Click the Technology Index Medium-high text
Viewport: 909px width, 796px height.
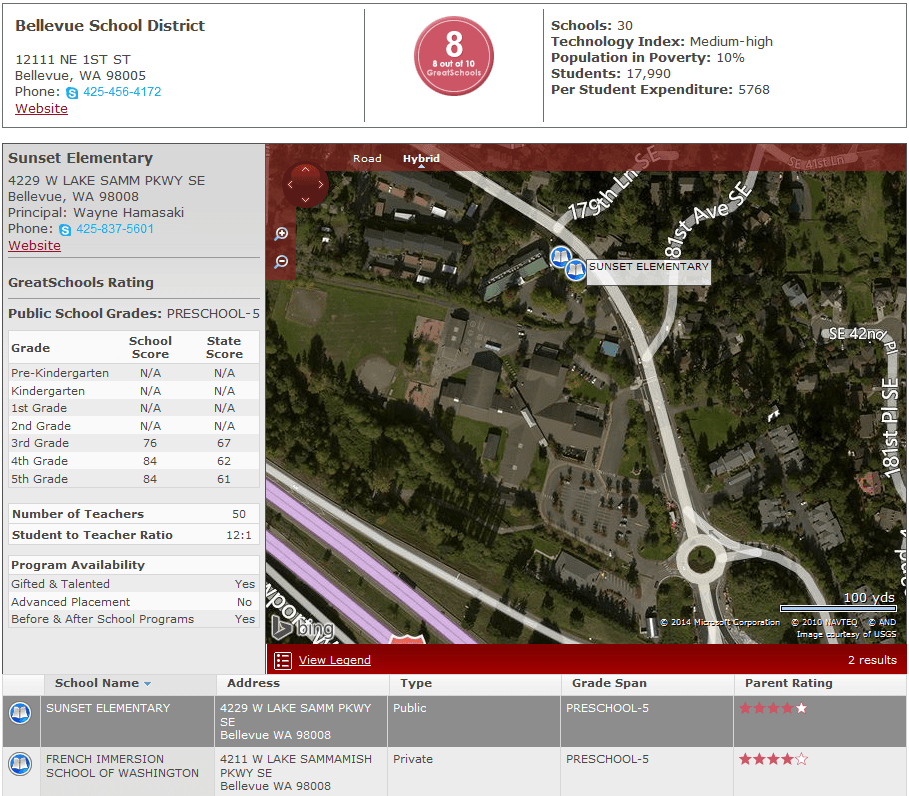point(661,42)
